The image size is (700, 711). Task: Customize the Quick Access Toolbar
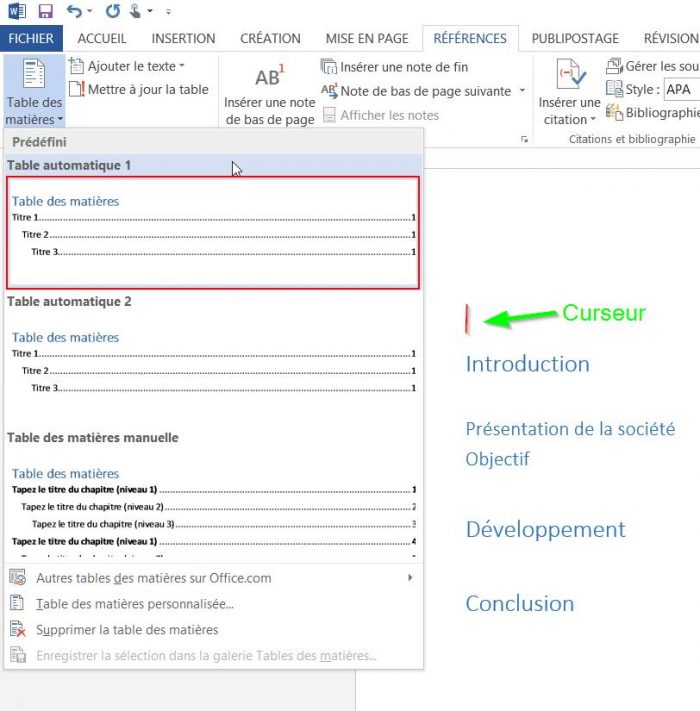point(168,12)
